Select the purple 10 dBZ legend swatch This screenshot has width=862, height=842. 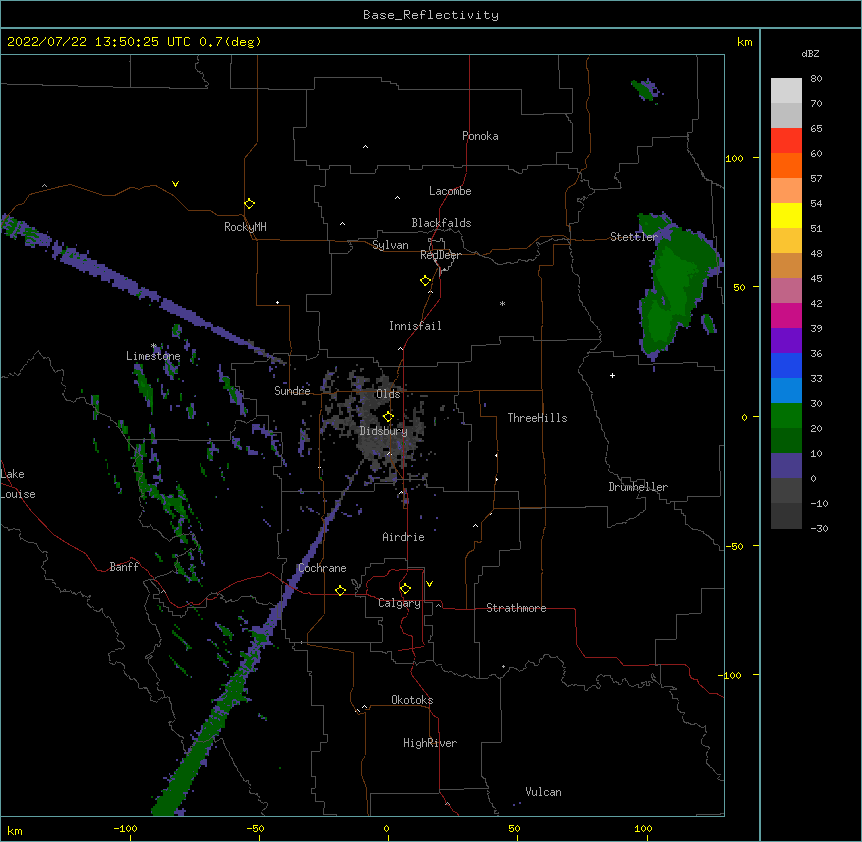pos(786,466)
